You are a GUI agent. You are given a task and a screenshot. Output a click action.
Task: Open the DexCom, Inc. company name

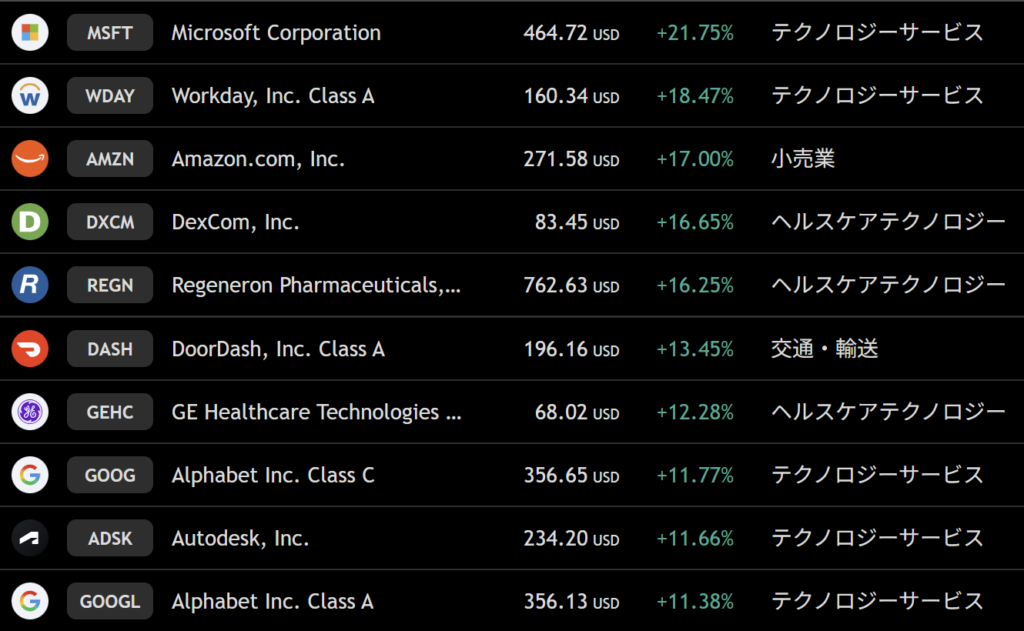click(x=235, y=223)
